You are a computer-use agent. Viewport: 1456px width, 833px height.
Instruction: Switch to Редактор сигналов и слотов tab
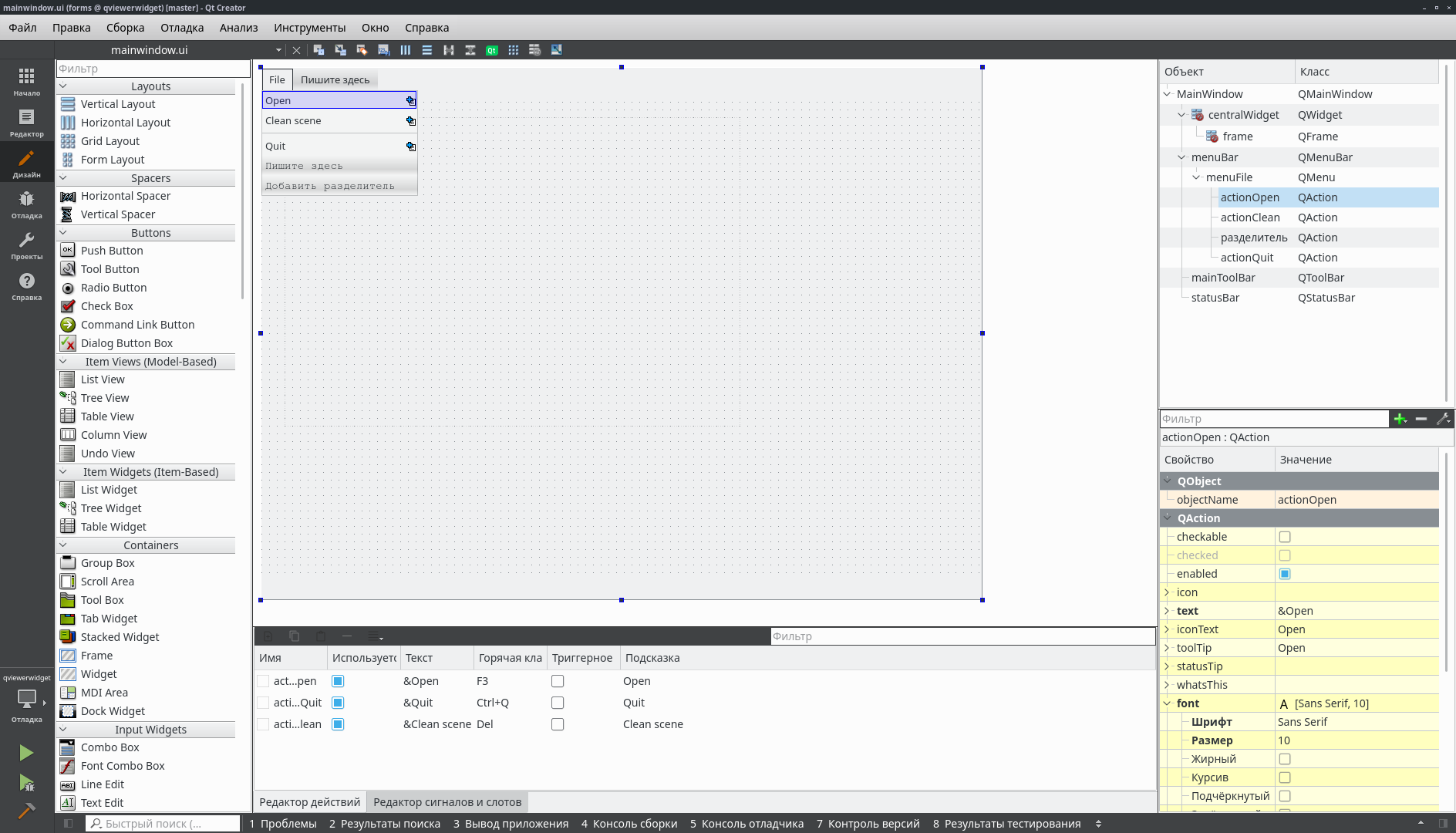tap(447, 801)
